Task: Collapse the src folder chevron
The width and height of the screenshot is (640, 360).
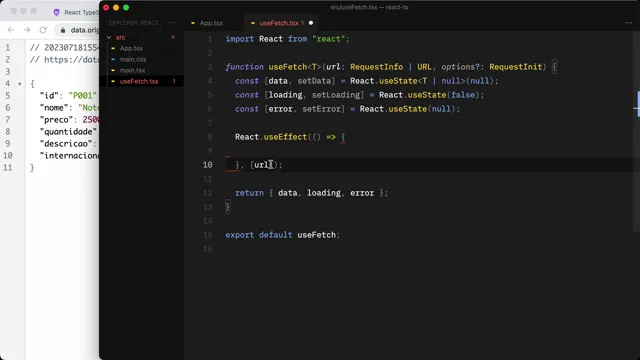Action: 109,37
